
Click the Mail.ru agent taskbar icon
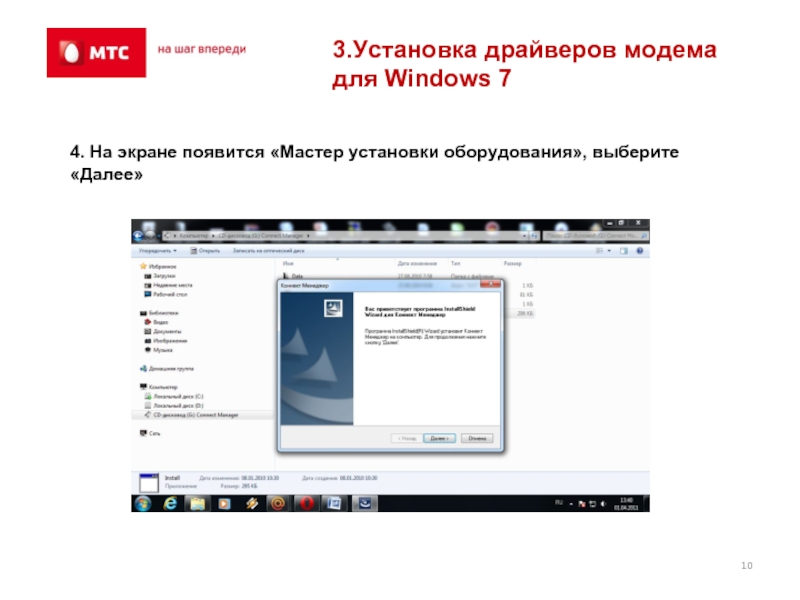tap(278, 504)
